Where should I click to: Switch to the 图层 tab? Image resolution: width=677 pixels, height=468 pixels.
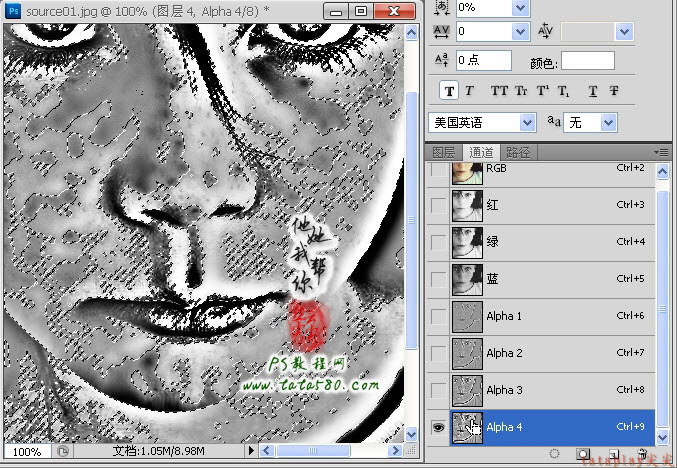coord(443,152)
